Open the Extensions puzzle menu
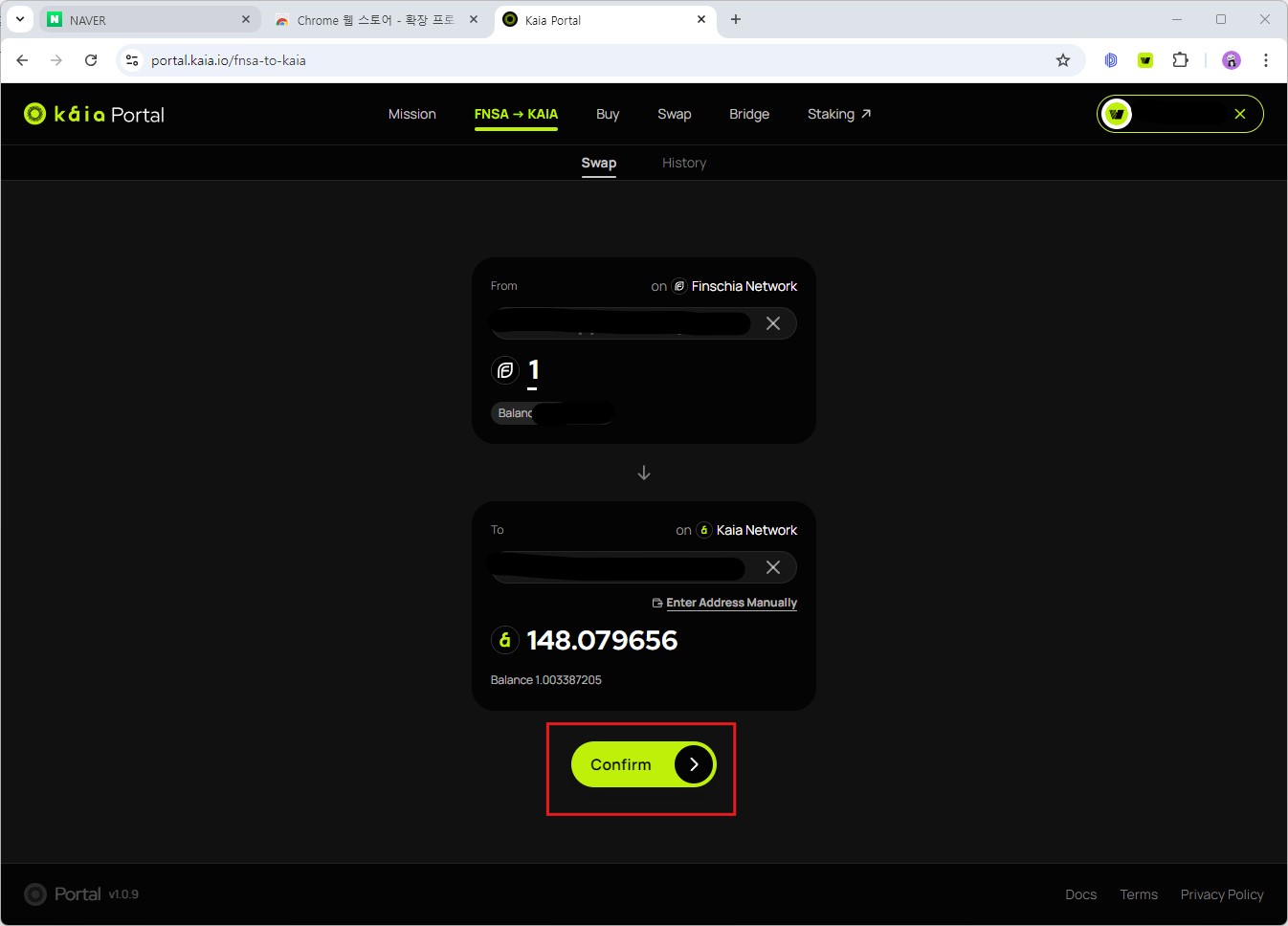This screenshot has width=1288, height=926. tap(1181, 60)
